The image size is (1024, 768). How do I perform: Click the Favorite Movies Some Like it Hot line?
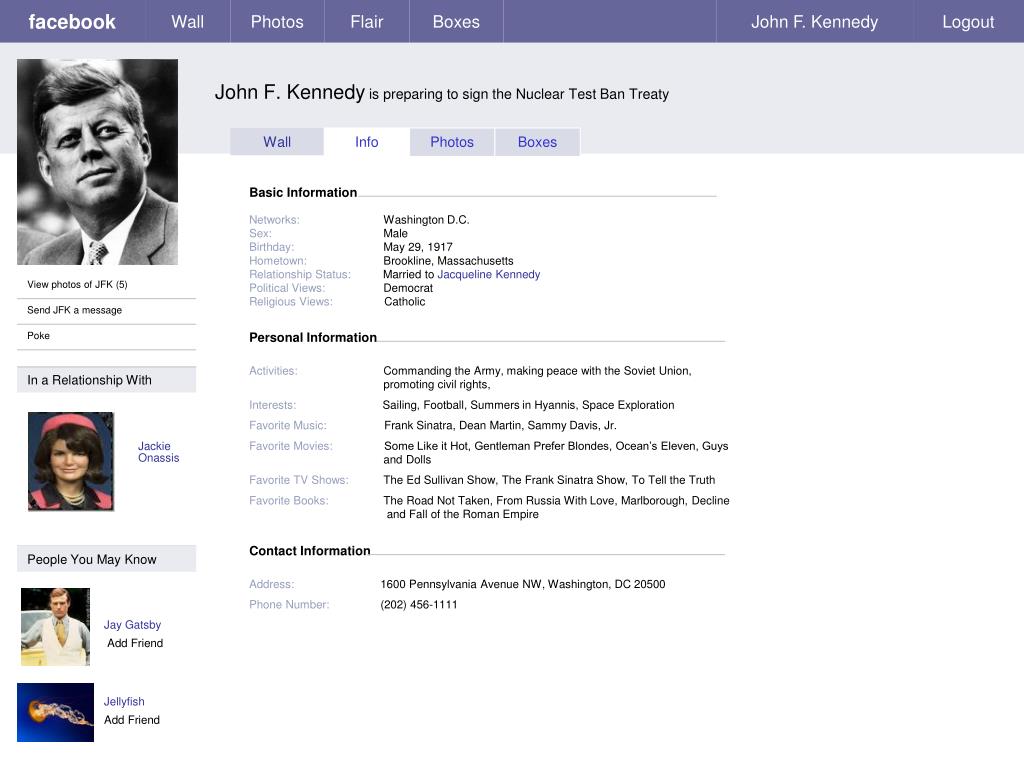coord(556,453)
